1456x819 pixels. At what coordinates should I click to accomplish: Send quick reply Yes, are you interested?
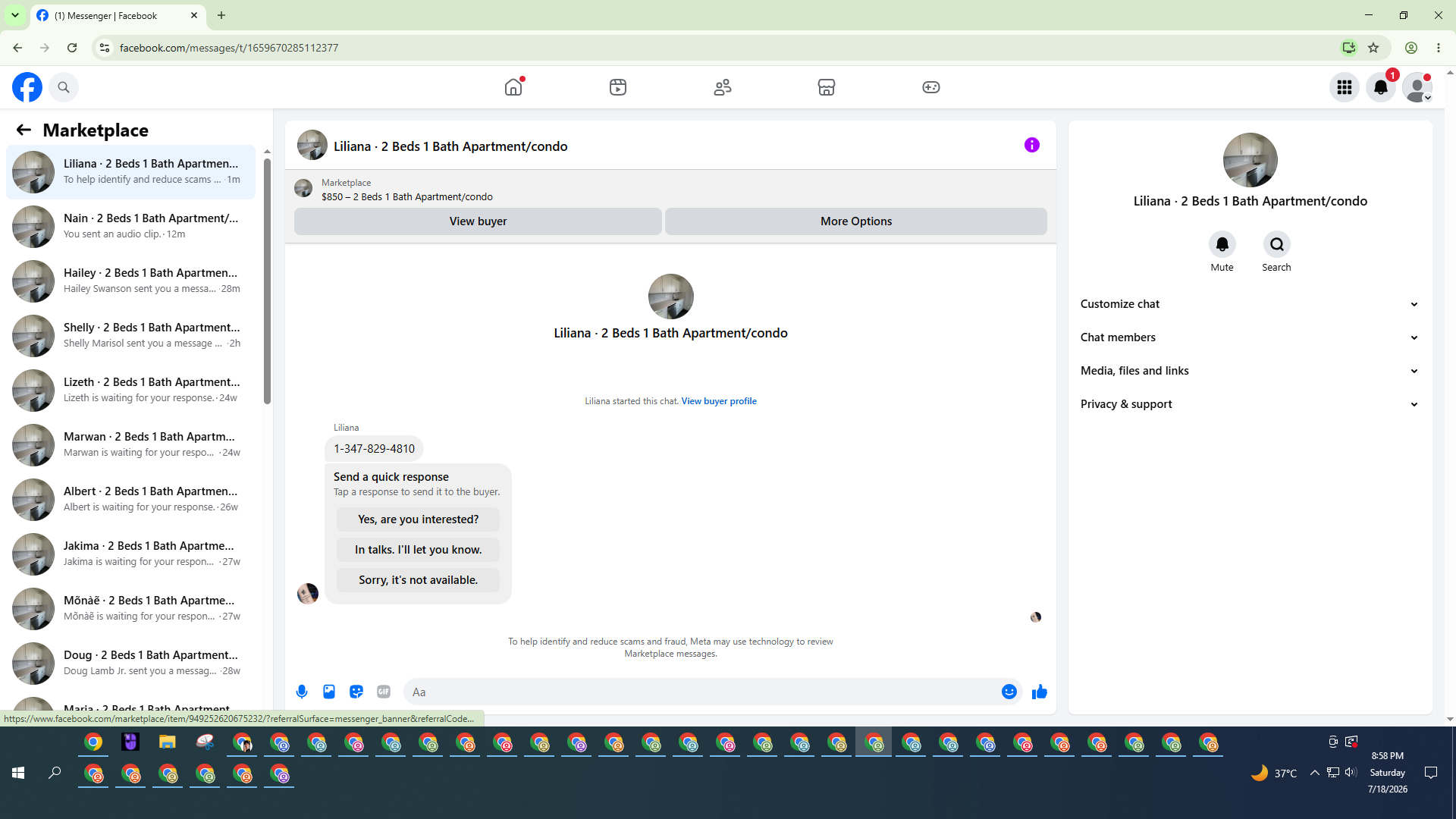click(x=419, y=519)
